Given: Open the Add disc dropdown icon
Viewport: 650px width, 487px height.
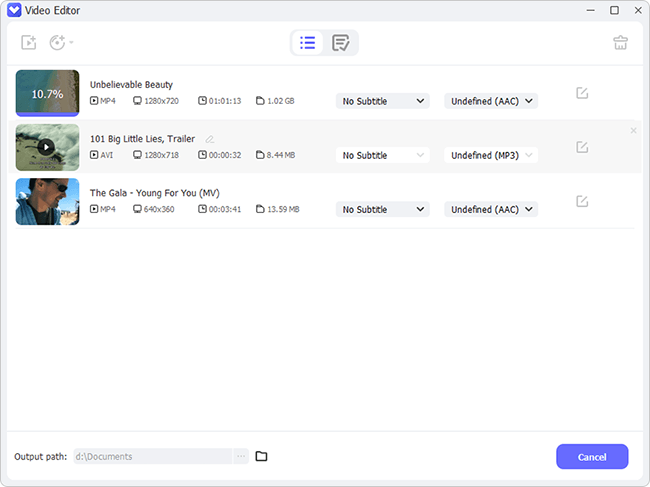Looking at the screenshot, I should [61, 42].
